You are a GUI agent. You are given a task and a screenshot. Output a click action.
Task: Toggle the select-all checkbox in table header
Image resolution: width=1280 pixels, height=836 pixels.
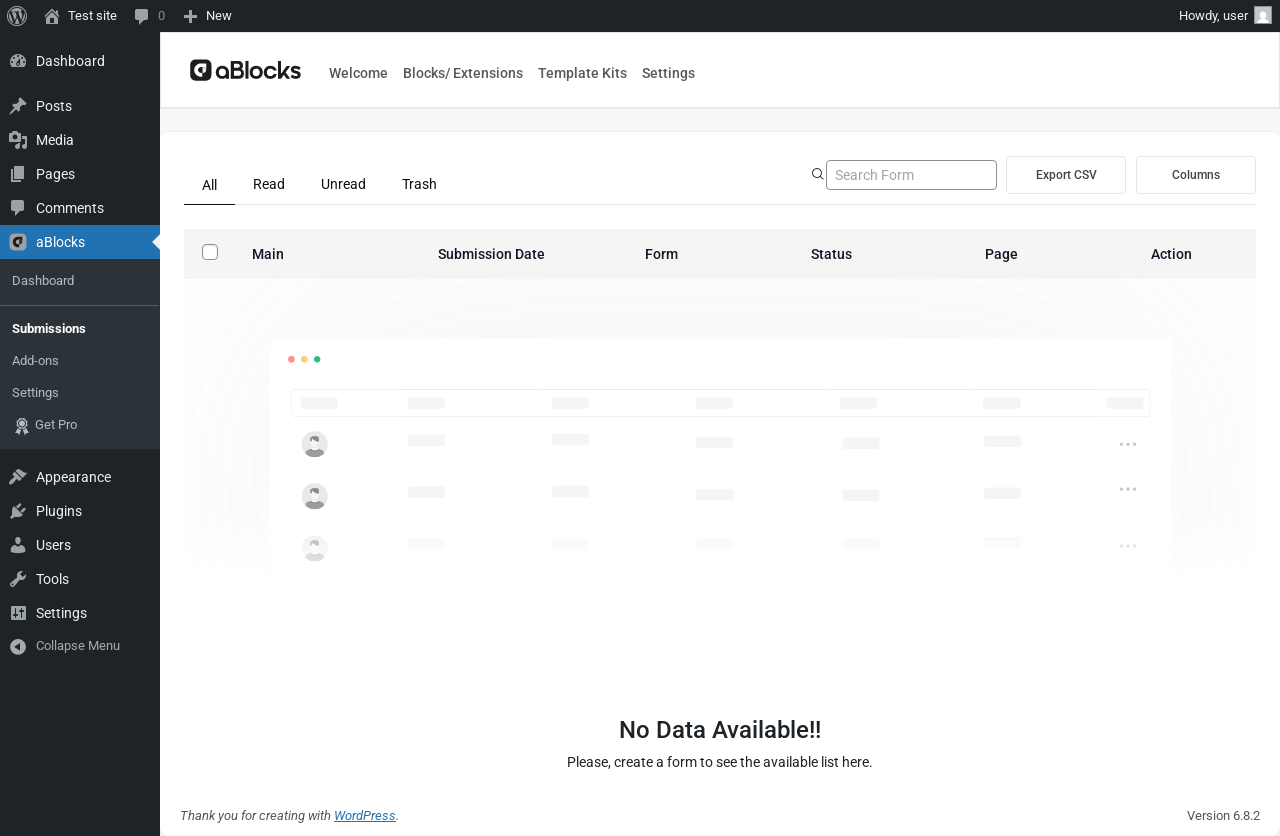click(210, 252)
